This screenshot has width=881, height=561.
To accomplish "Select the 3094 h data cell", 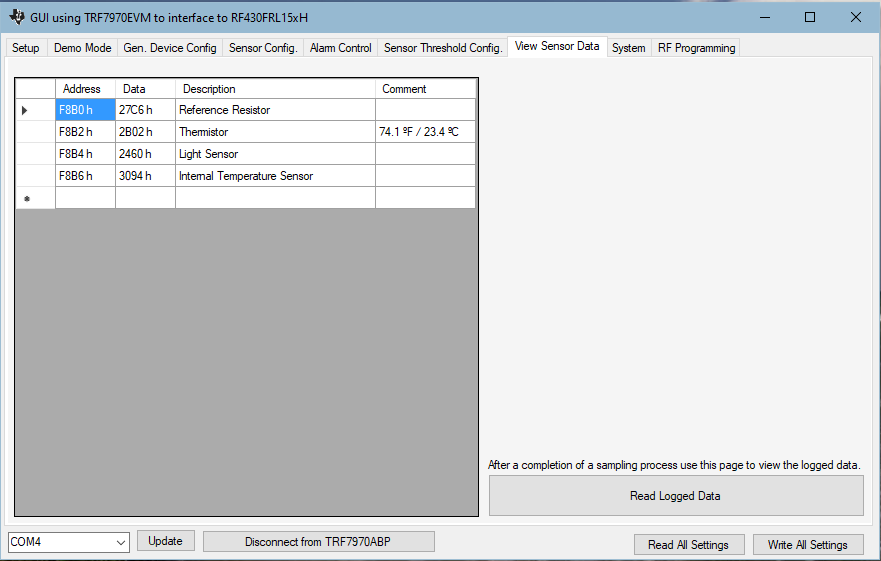I will 145,176.
